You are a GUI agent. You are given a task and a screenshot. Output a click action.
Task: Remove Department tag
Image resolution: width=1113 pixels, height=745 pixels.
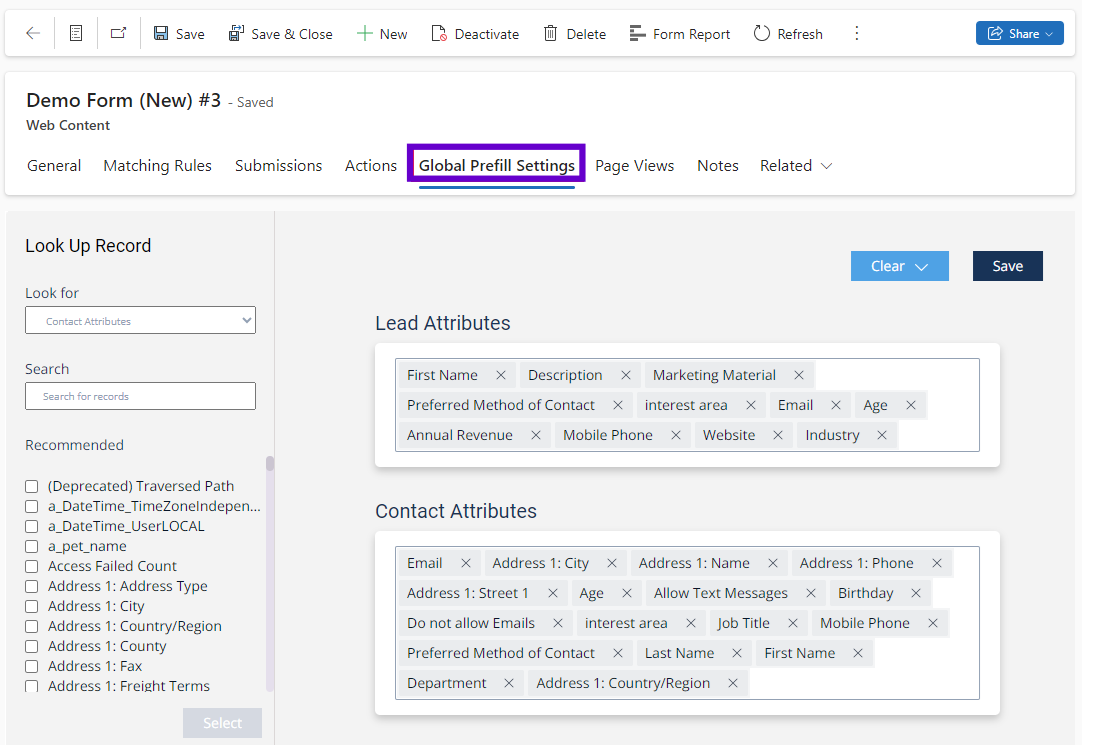click(x=509, y=683)
